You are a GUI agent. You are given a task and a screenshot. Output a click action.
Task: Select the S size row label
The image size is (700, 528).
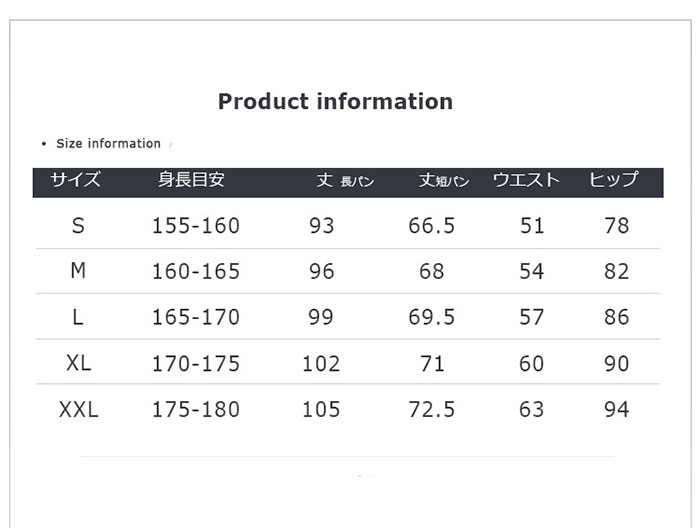78,226
